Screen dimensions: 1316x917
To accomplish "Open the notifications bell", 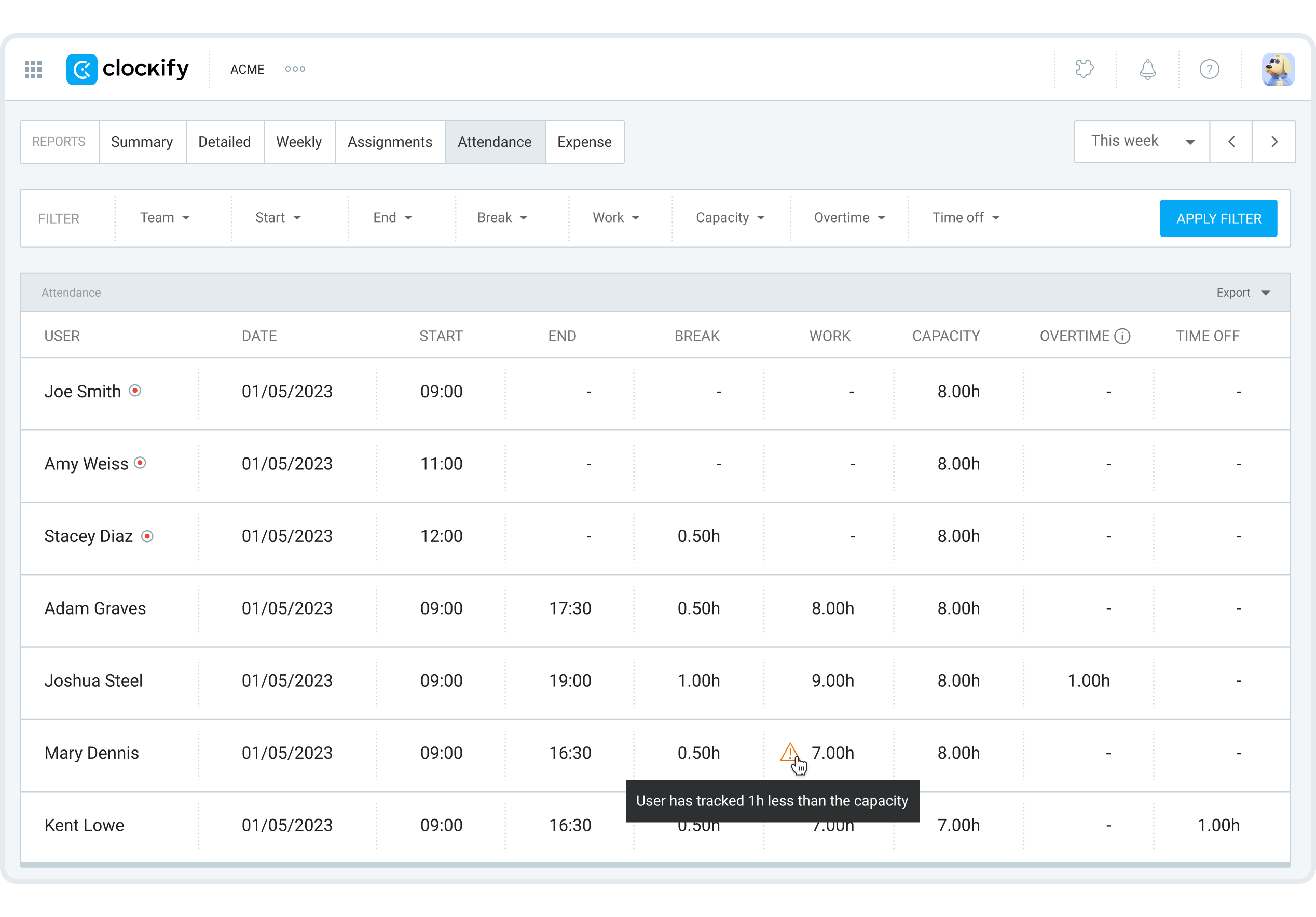I will [x=1147, y=70].
